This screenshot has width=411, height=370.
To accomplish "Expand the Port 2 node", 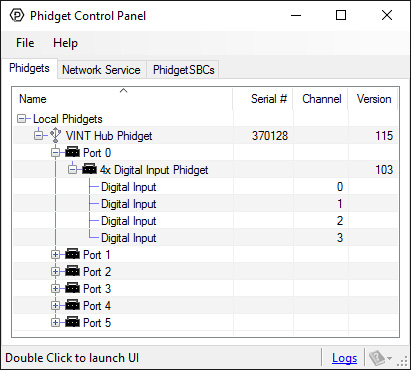I will tap(55, 272).
